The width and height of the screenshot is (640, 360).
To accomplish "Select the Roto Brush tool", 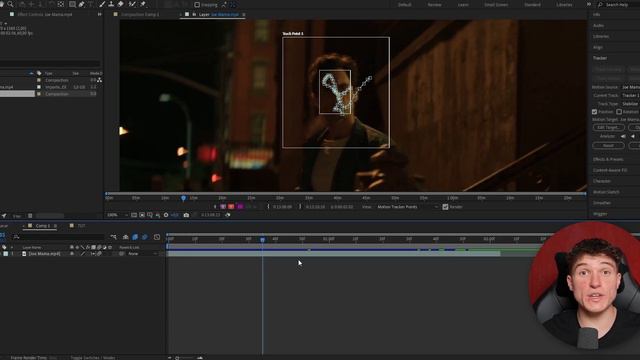I will pyautogui.click(x=132, y=4).
